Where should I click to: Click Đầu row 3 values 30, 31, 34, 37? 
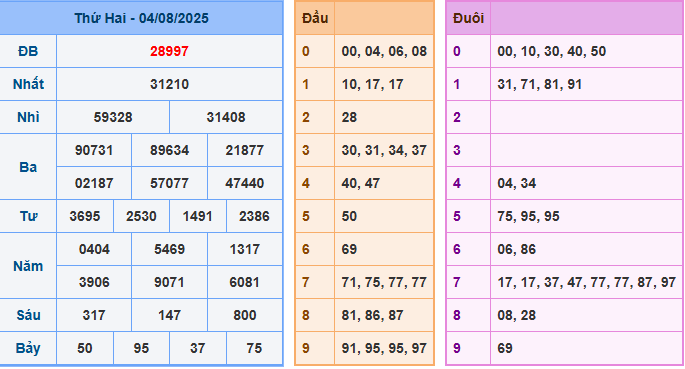pos(384,150)
